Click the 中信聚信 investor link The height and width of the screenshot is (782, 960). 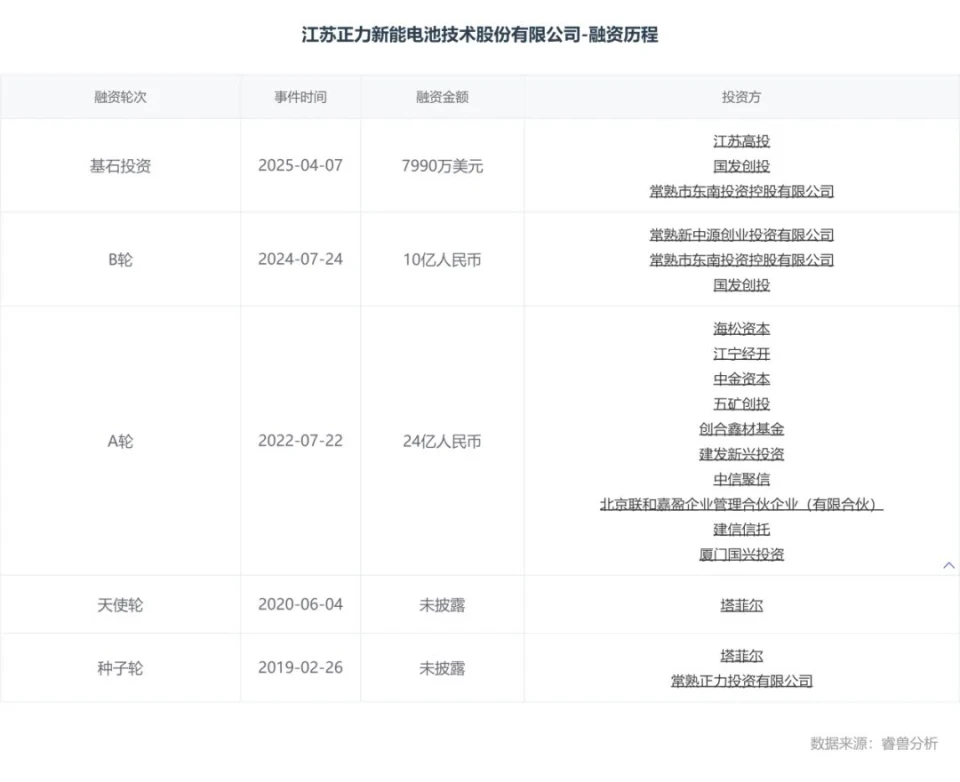pos(741,479)
